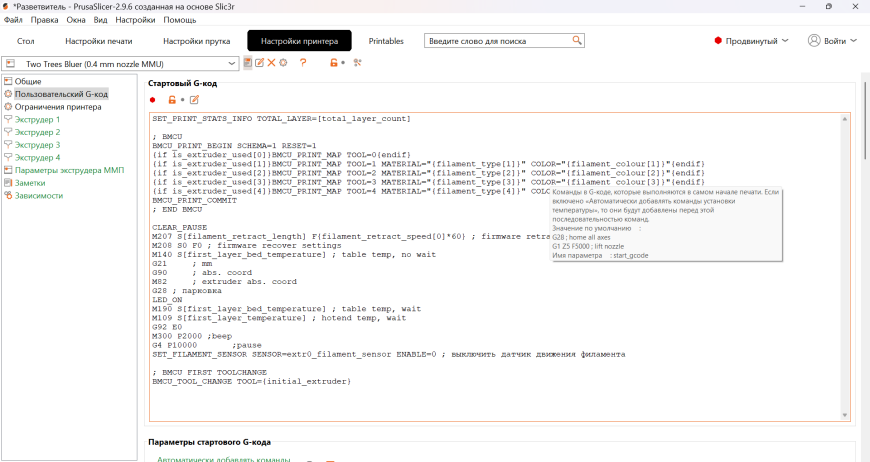Place cursor on BMCU_TOOL_CHANGE TOOL={initial_extruder} line

(252, 382)
